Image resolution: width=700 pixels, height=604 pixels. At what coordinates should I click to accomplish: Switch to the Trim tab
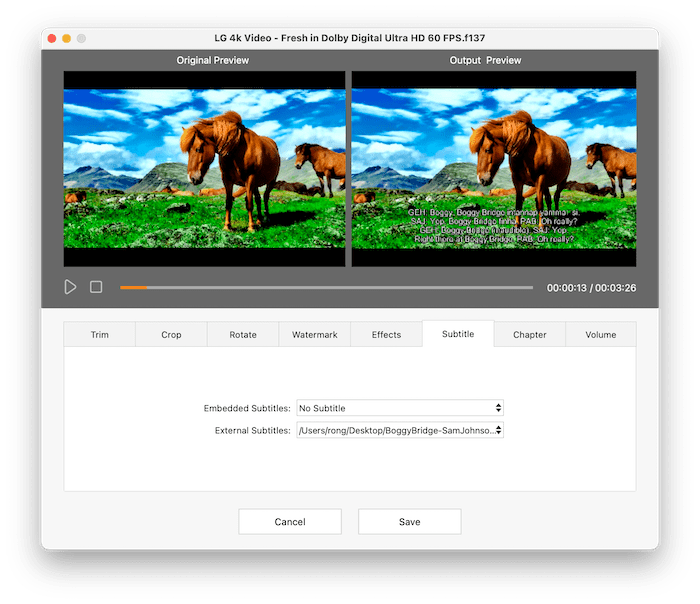pyautogui.click(x=99, y=335)
